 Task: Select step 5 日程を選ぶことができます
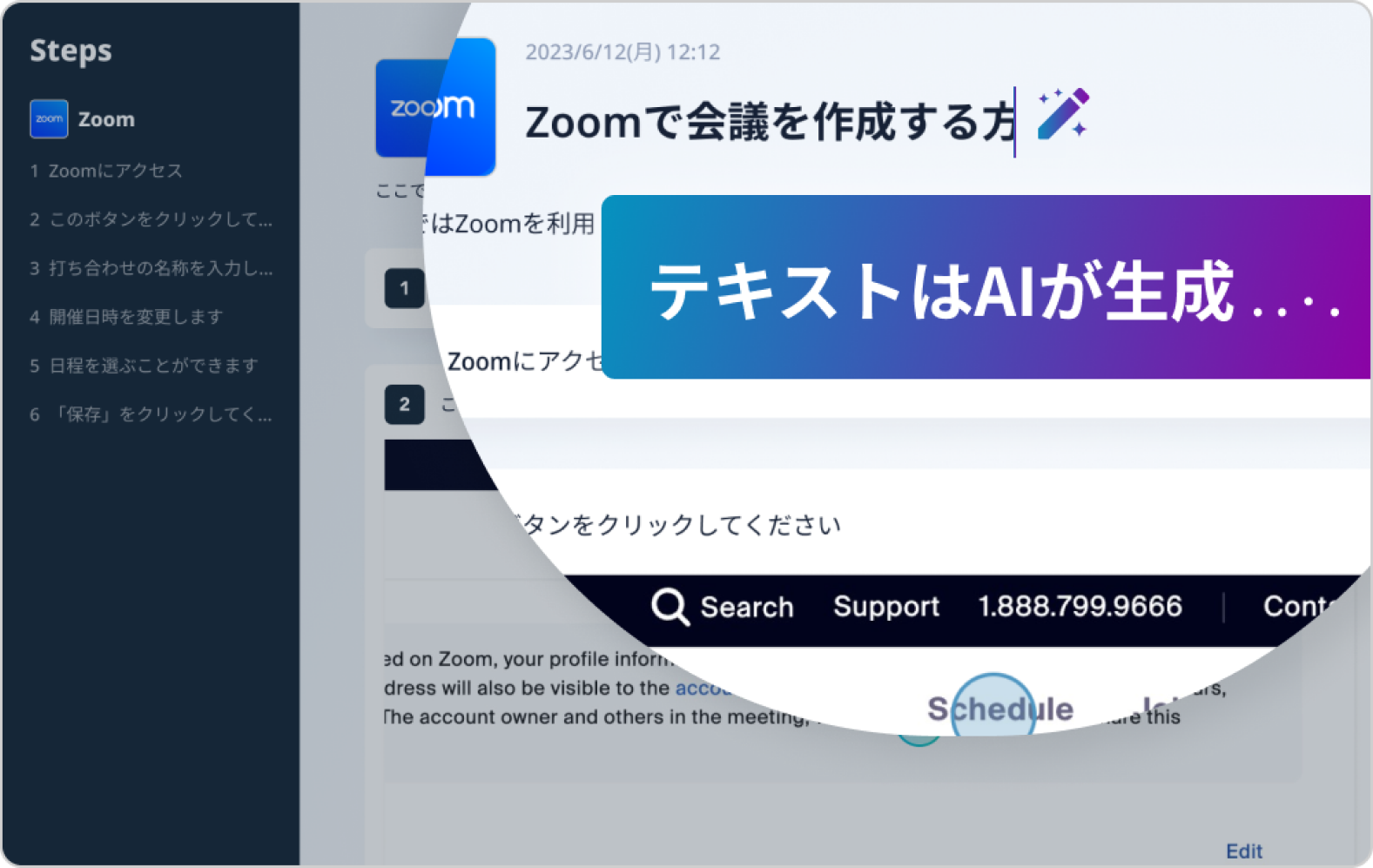pyautogui.click(x=144, y=366)
